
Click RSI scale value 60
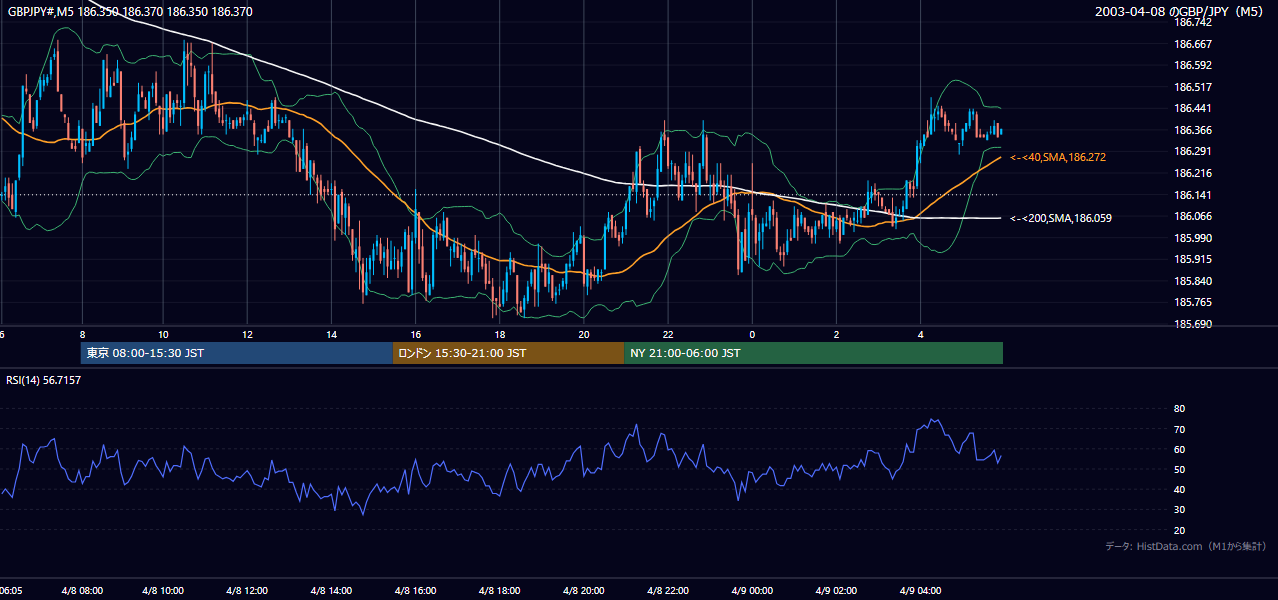point(1179,449)
